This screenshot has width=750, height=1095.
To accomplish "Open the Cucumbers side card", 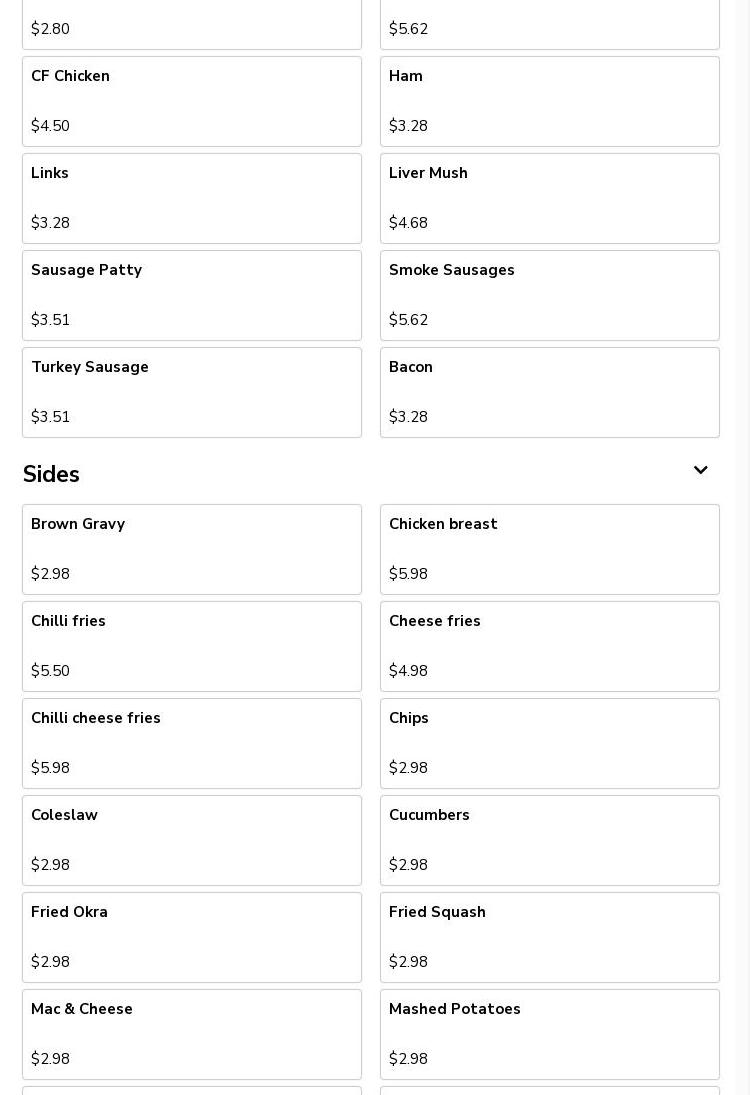I will pyautogui.click(x=550, y=840).
